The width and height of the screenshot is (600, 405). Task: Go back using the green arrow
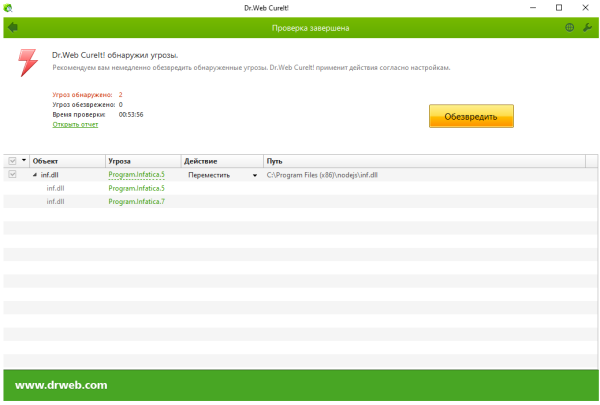point(13,28)
